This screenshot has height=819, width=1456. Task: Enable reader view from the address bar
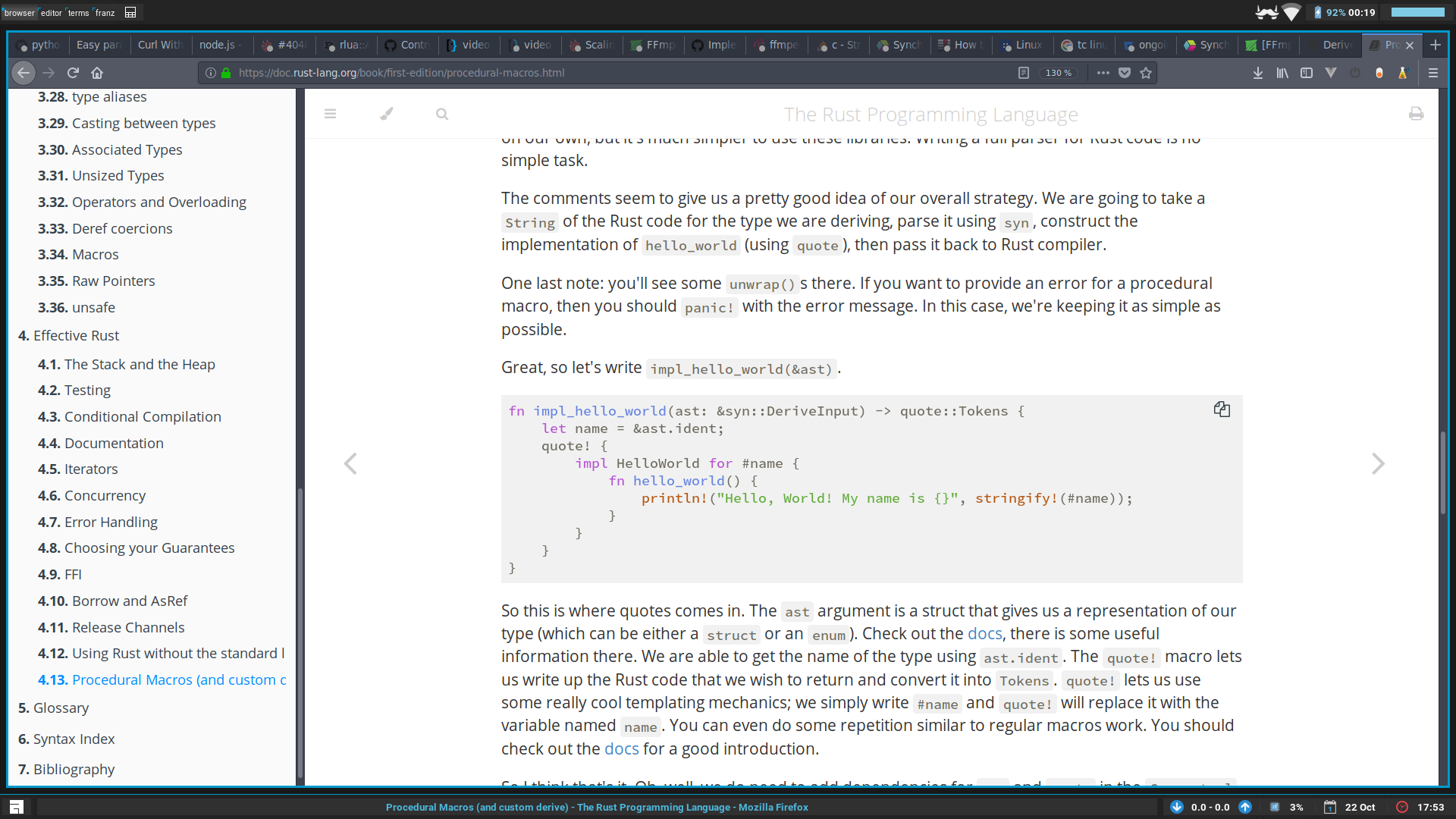(x=1025, y=73)
